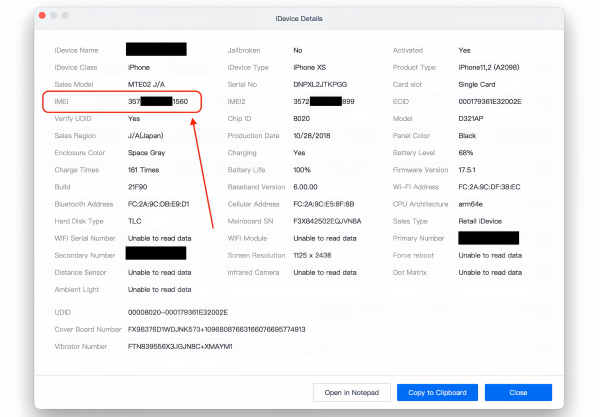The width and height of the screenshot is (600, 417).
Task: Select the Bluetooth Address value FC:2A:9C:DB:E9:D1
Action: pyautogui.click(x=158, y=204)
